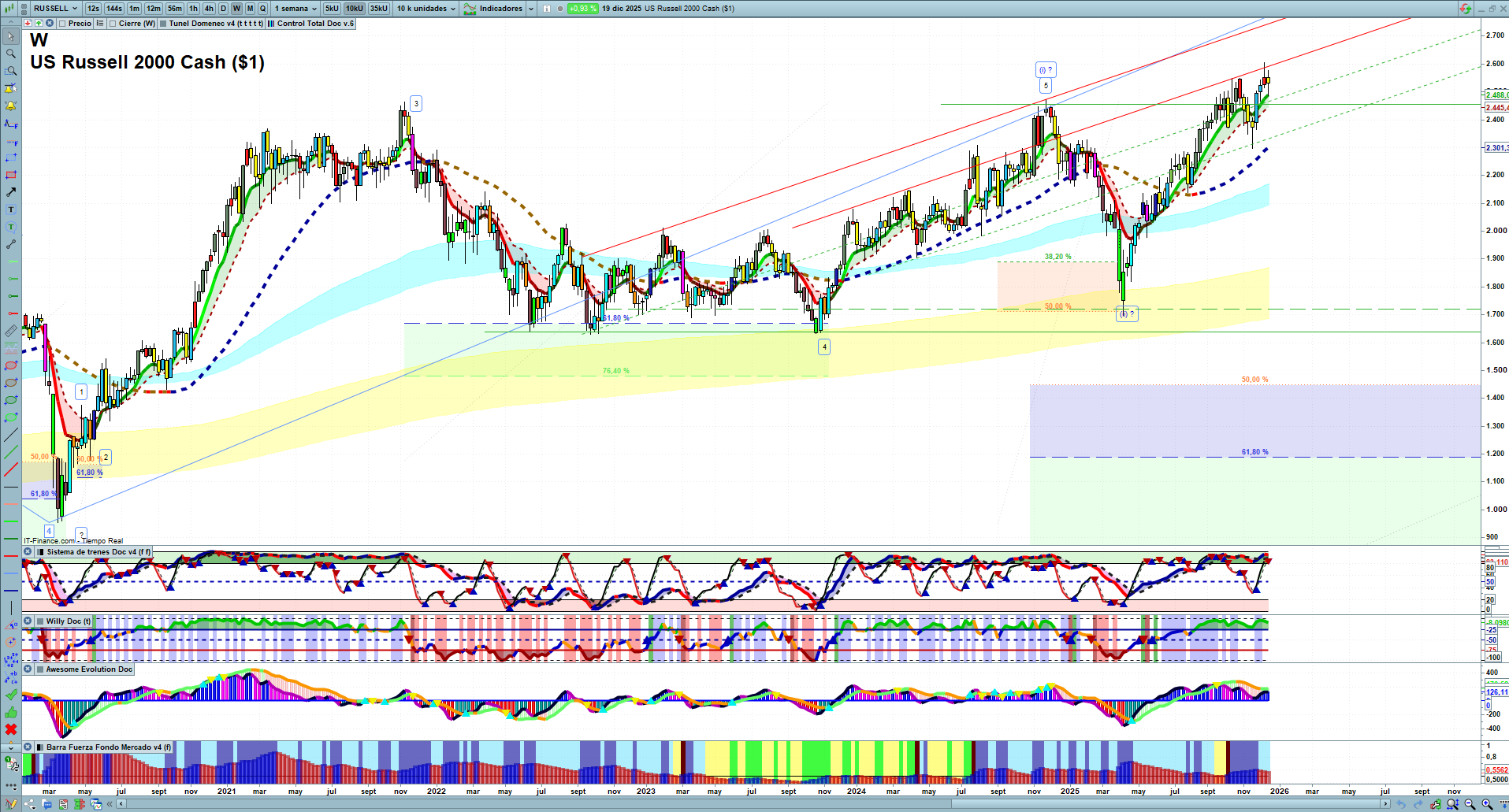Click the horizontal scrollbar right arrow
The width and height of the screenshot is (1509, 812).
coord(1386,804)
